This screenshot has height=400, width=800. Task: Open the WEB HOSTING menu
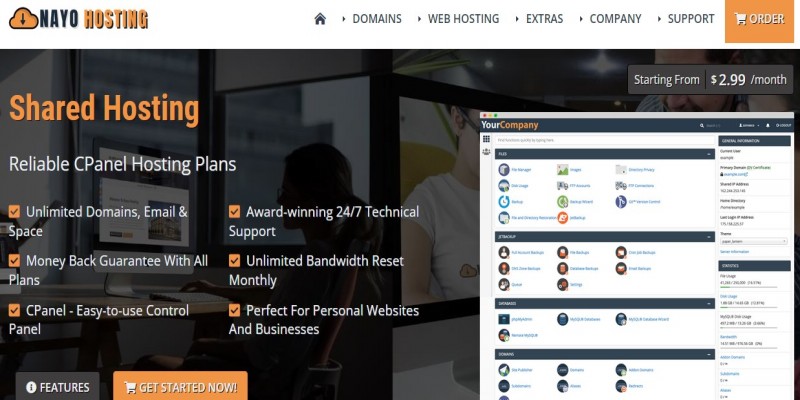tap(463, 19)
